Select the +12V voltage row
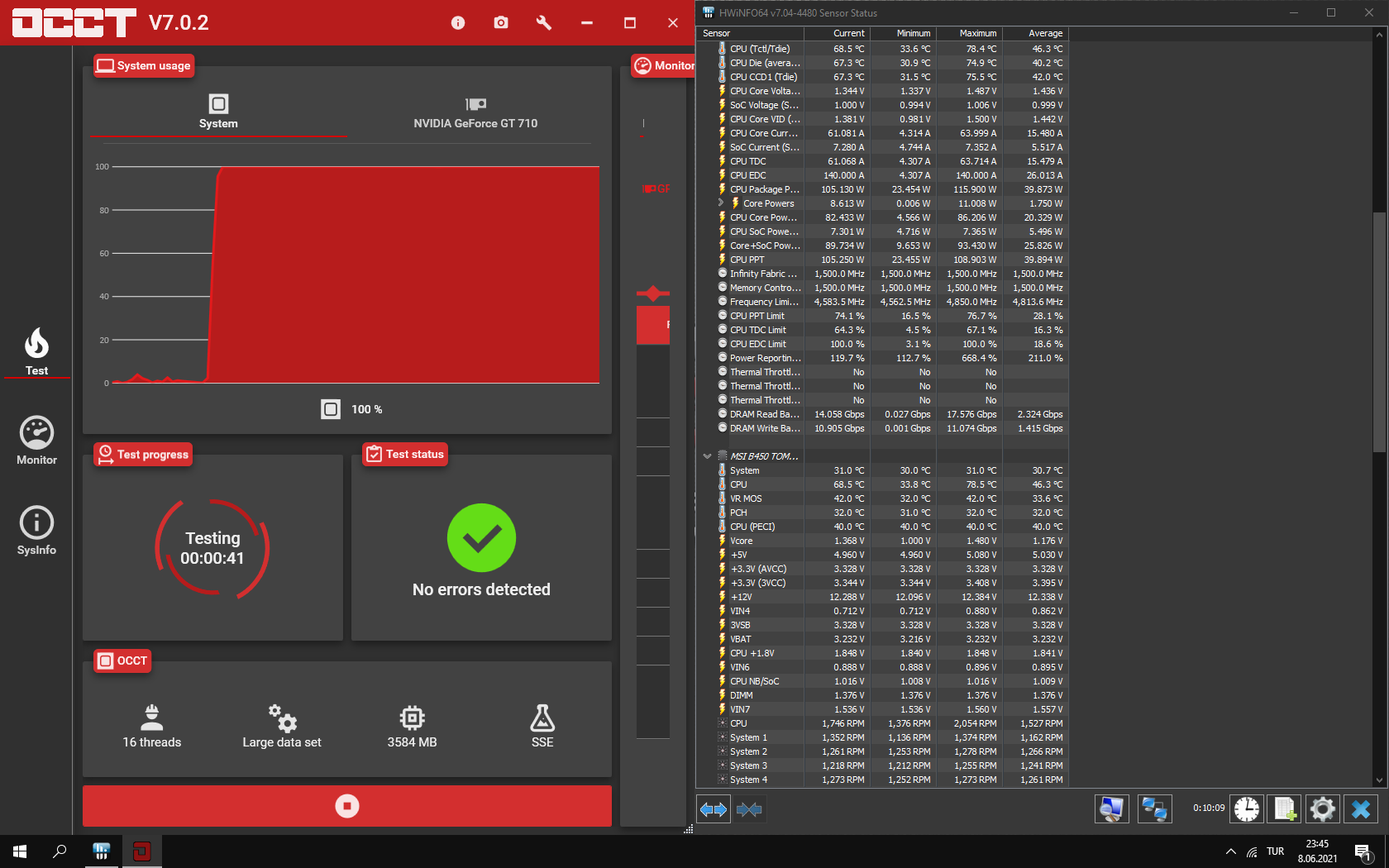1389x868 pixels. (883, 597)
